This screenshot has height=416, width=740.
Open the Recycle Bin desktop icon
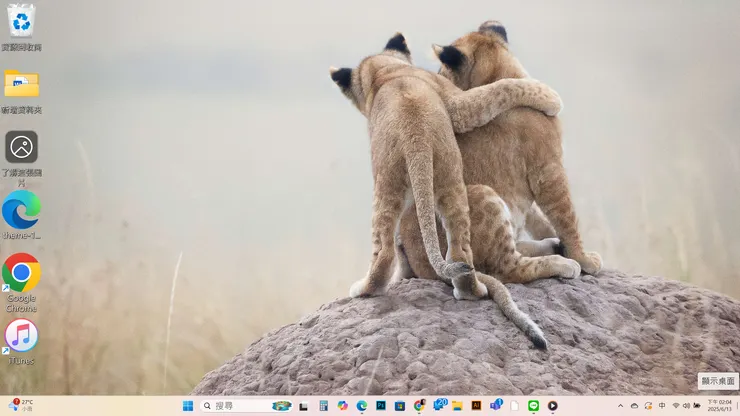point(21,27)
